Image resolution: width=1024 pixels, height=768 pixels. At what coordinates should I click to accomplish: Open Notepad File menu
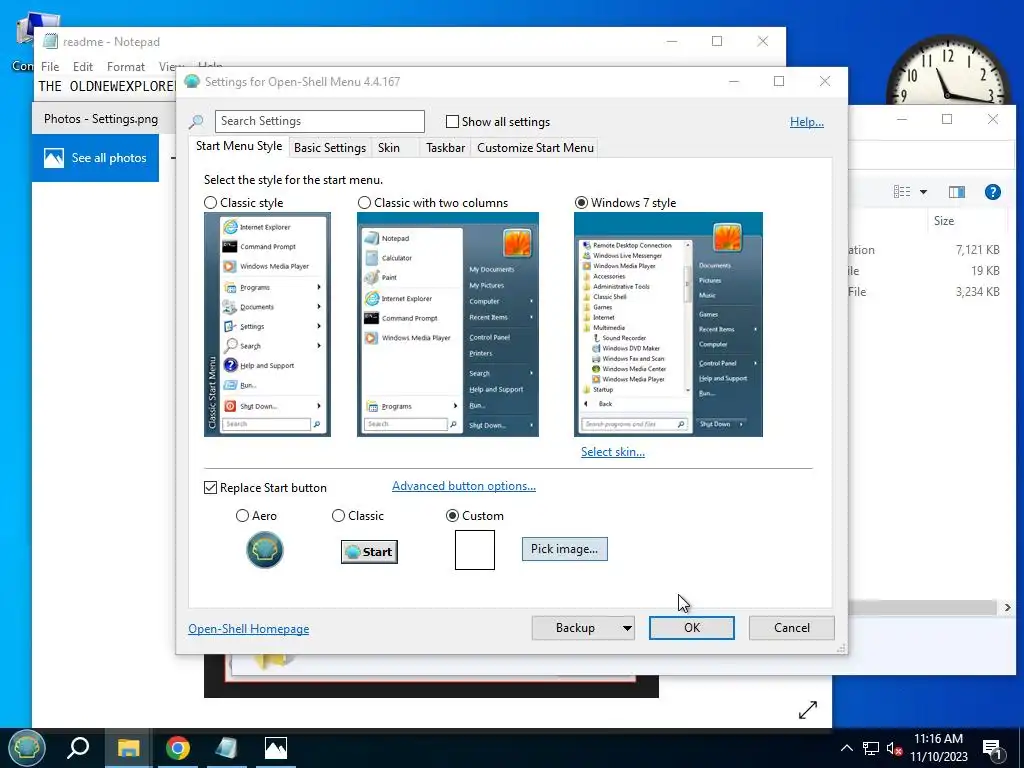point(50,67)
